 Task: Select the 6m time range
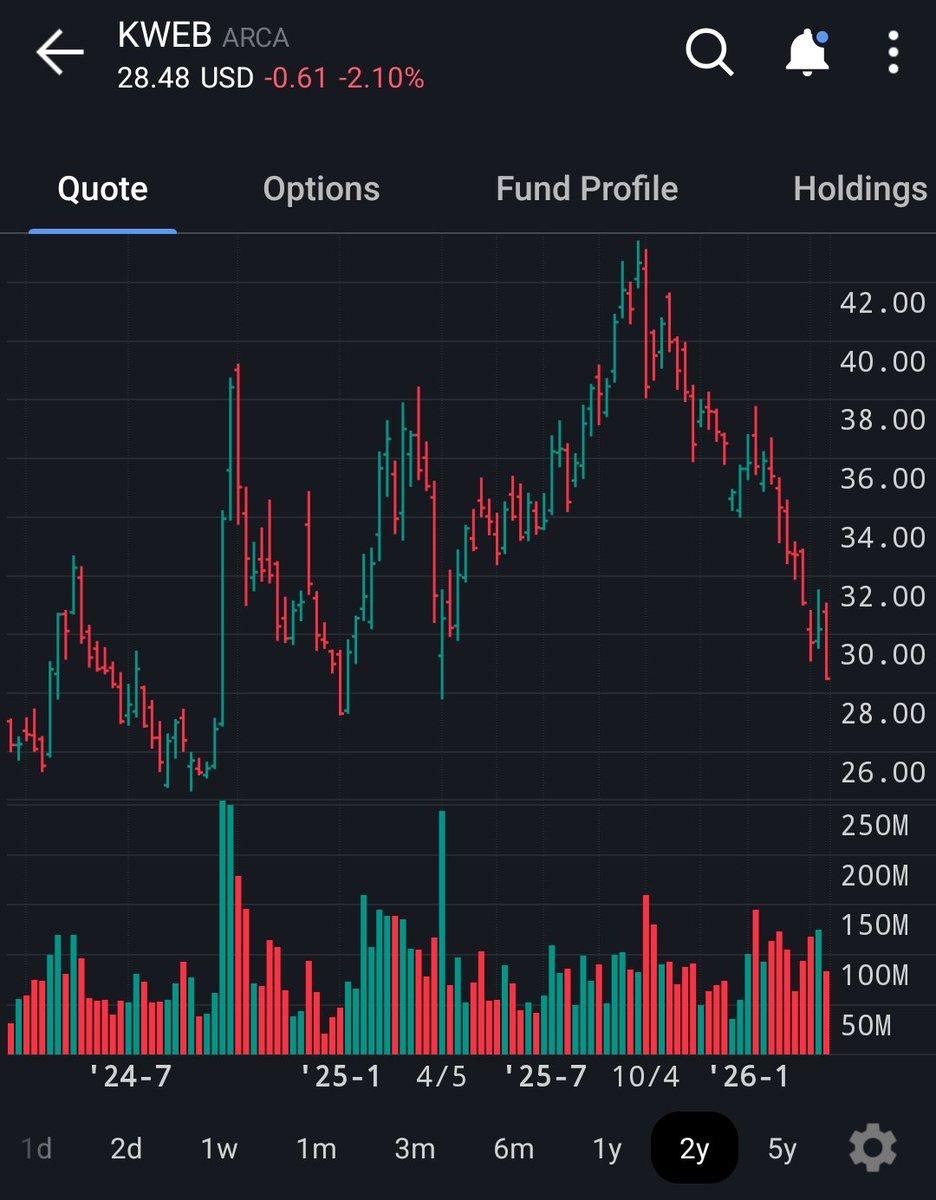(513, 1149)
